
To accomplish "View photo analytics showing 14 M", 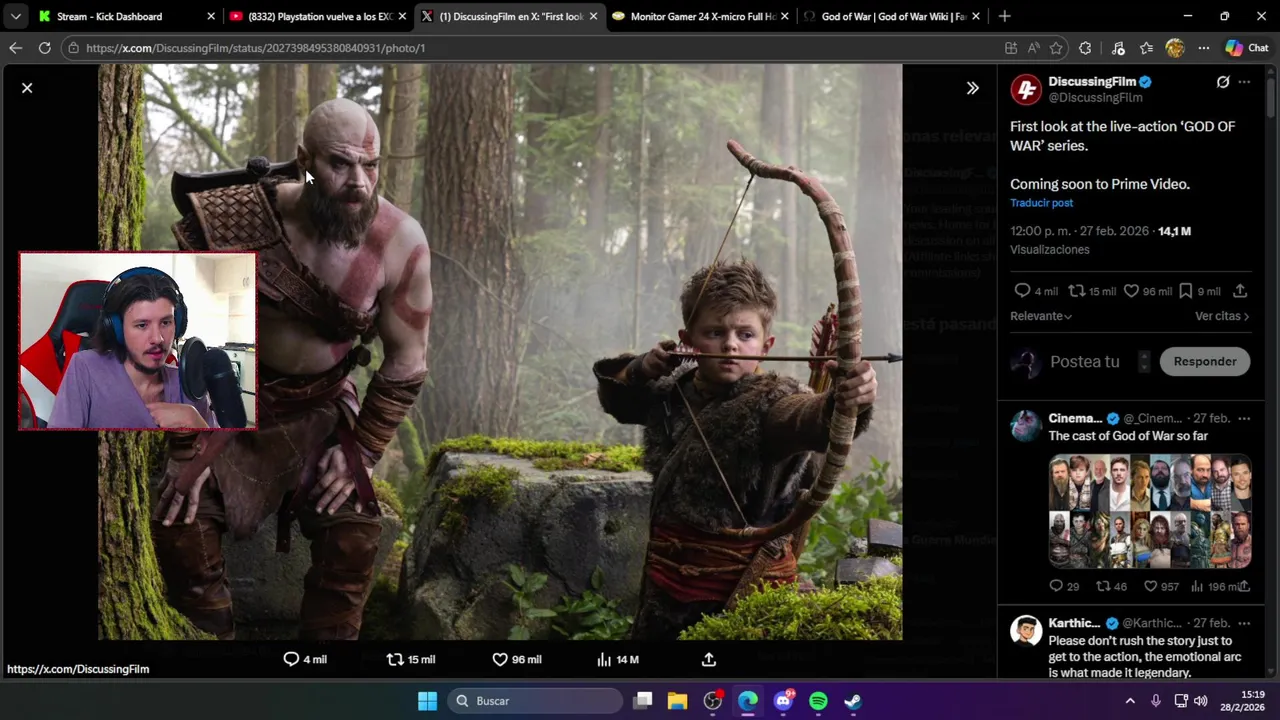I will (x=617, y=660).
